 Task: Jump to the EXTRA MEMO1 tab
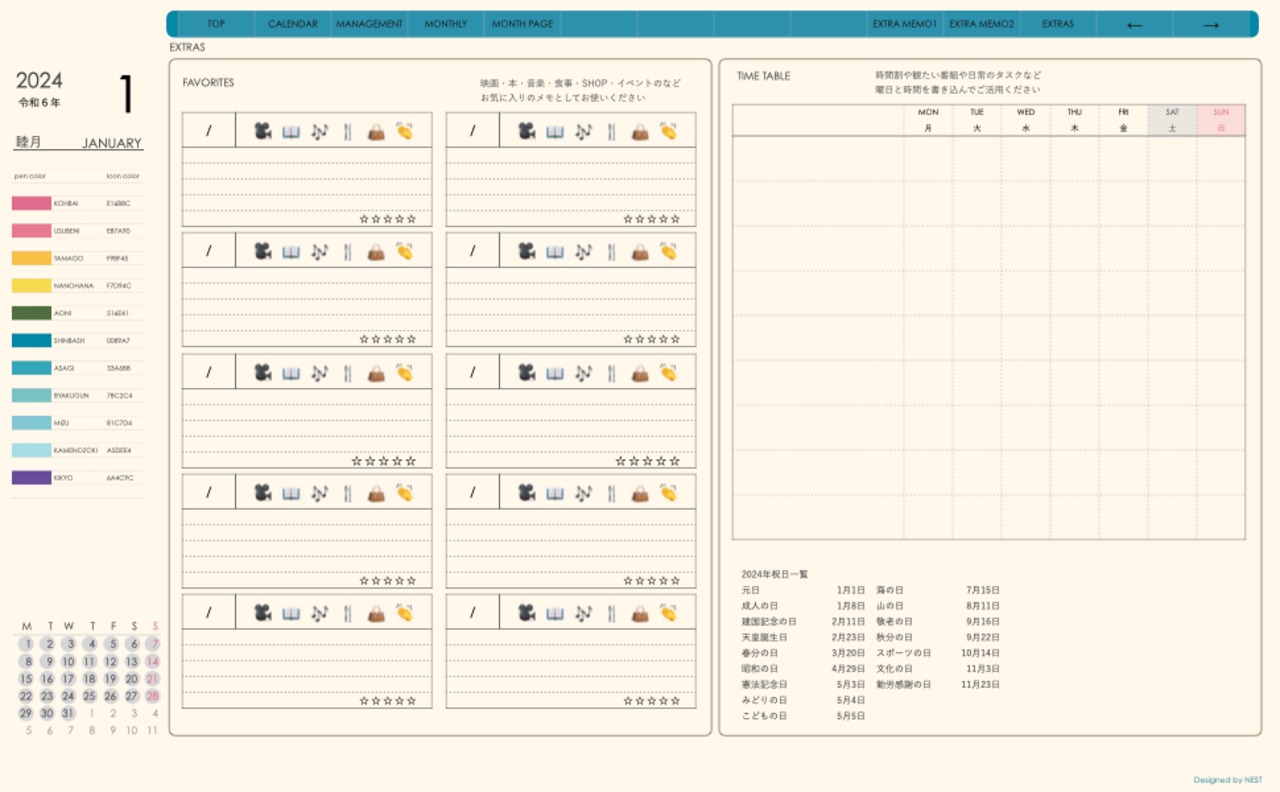[905, 24]
